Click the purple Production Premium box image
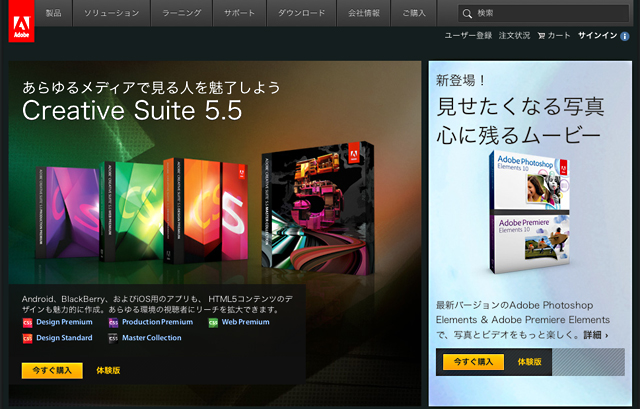The height and width of the screenshot is (409, 640). 68,212
